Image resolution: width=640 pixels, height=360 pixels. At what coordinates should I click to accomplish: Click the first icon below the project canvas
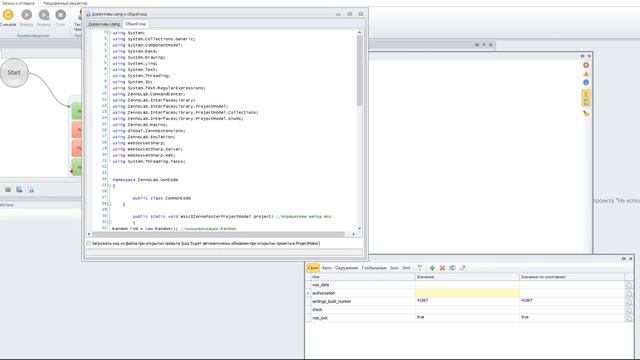pyautogui.click(x=8, y=189)
